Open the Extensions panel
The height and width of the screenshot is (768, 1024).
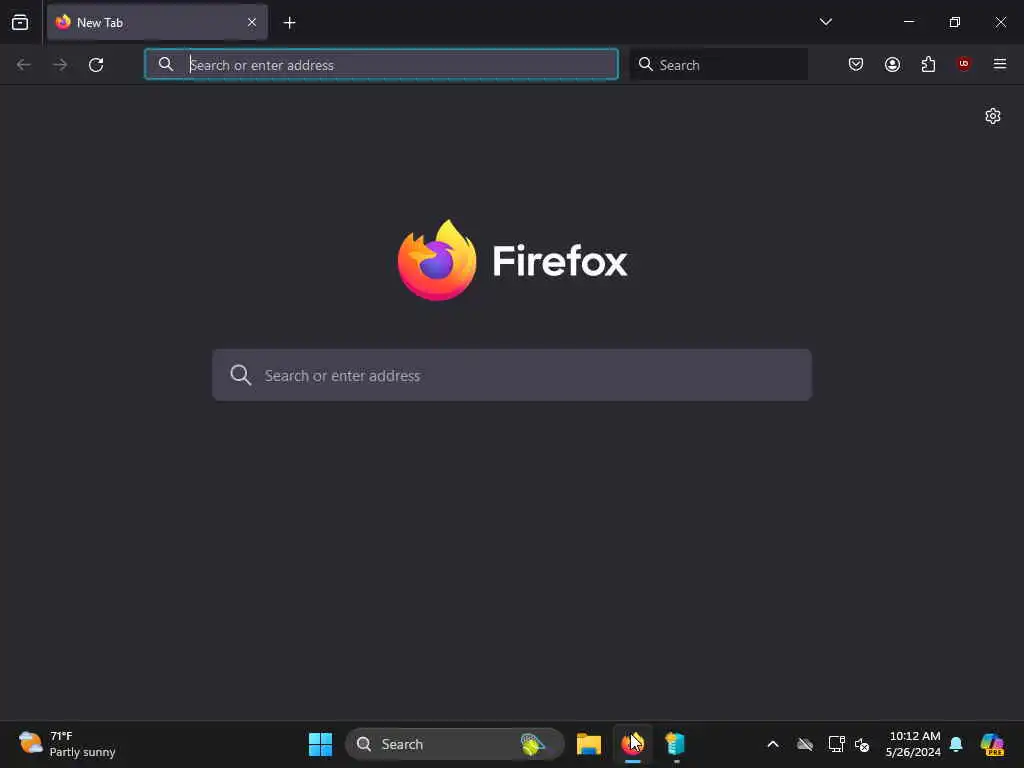[928, 64]
